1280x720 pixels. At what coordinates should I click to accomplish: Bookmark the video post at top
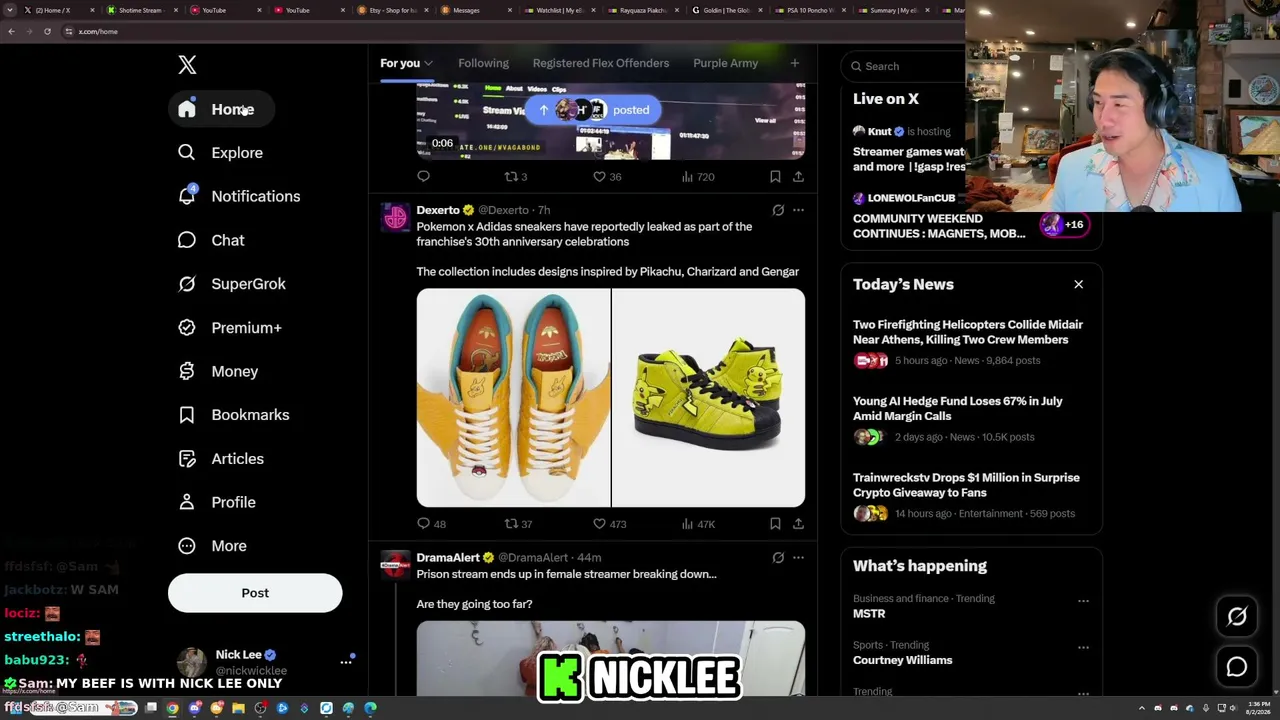(x=775, y=177)
